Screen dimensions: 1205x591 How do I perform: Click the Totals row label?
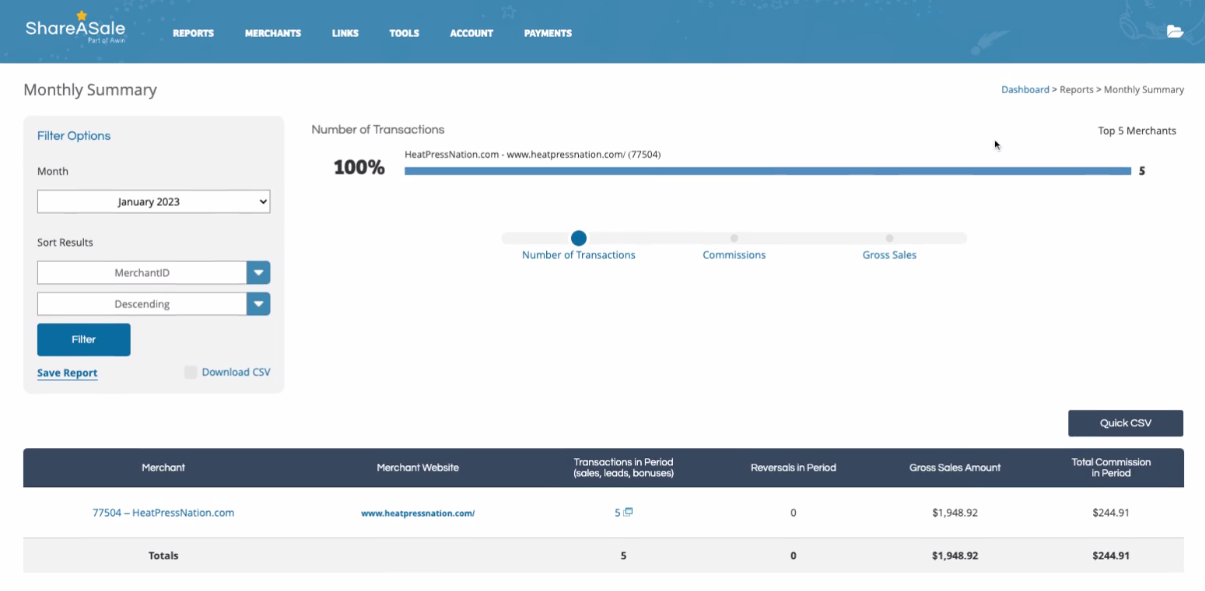click(x=163, y=555)
